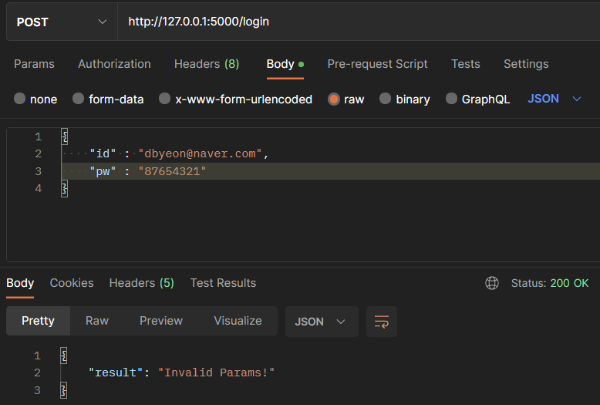Screen dimensions: 600x405
Task: Open the raw body JSON language dropdown
Action: 554,99
